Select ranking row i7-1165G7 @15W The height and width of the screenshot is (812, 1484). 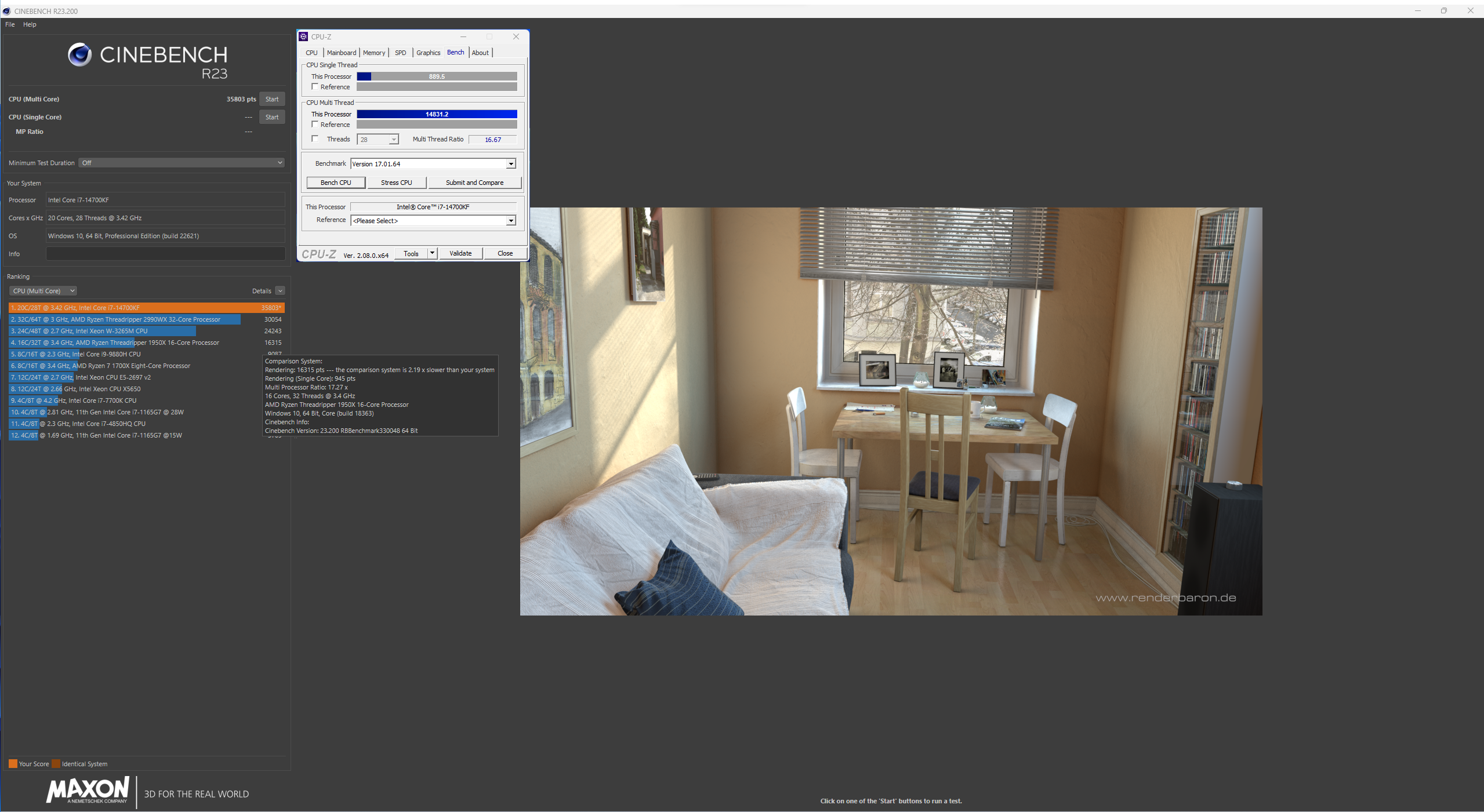tap(147, 435)
